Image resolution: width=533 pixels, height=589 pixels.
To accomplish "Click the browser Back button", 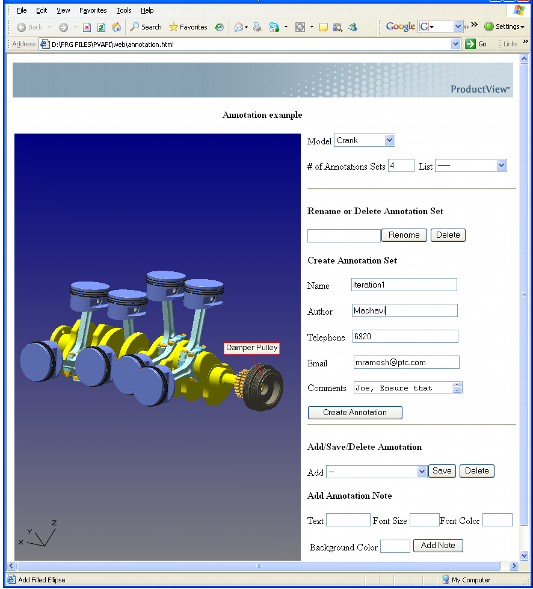I will pyautogui.click(x=29, y=27).
